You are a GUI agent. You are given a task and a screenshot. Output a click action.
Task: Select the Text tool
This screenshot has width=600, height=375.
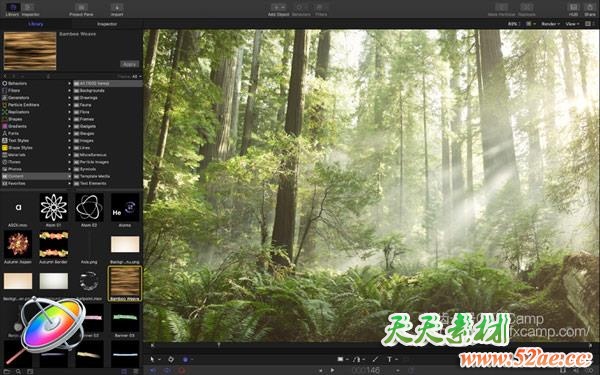(x=390, y=359)
